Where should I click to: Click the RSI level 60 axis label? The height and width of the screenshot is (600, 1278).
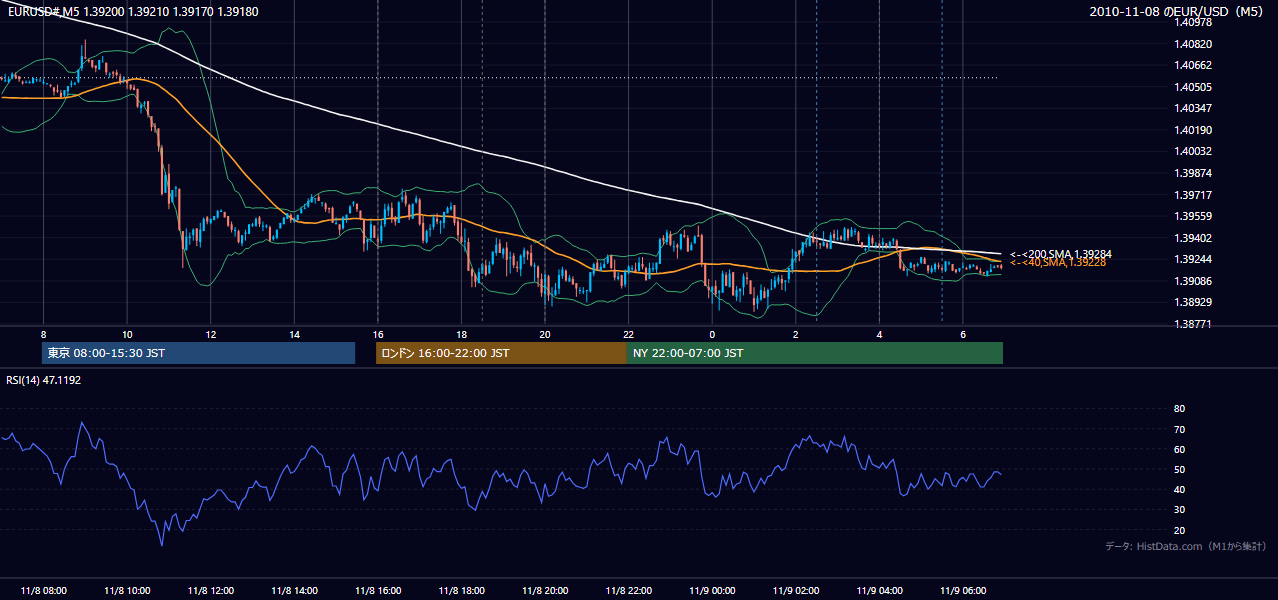click(x=1179, y=449)
